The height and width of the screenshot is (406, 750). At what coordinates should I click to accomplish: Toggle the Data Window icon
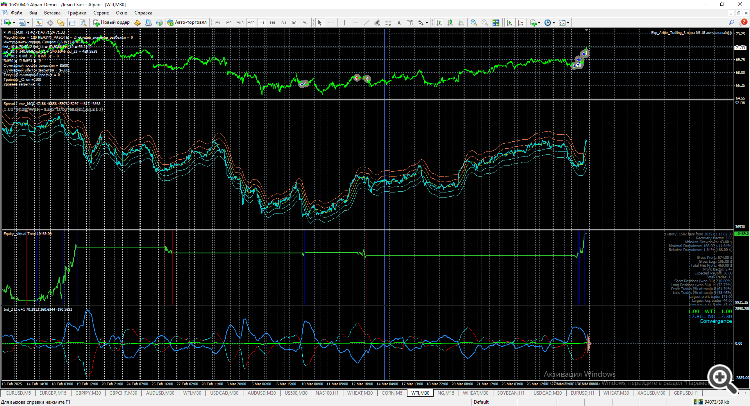(50, 22)
